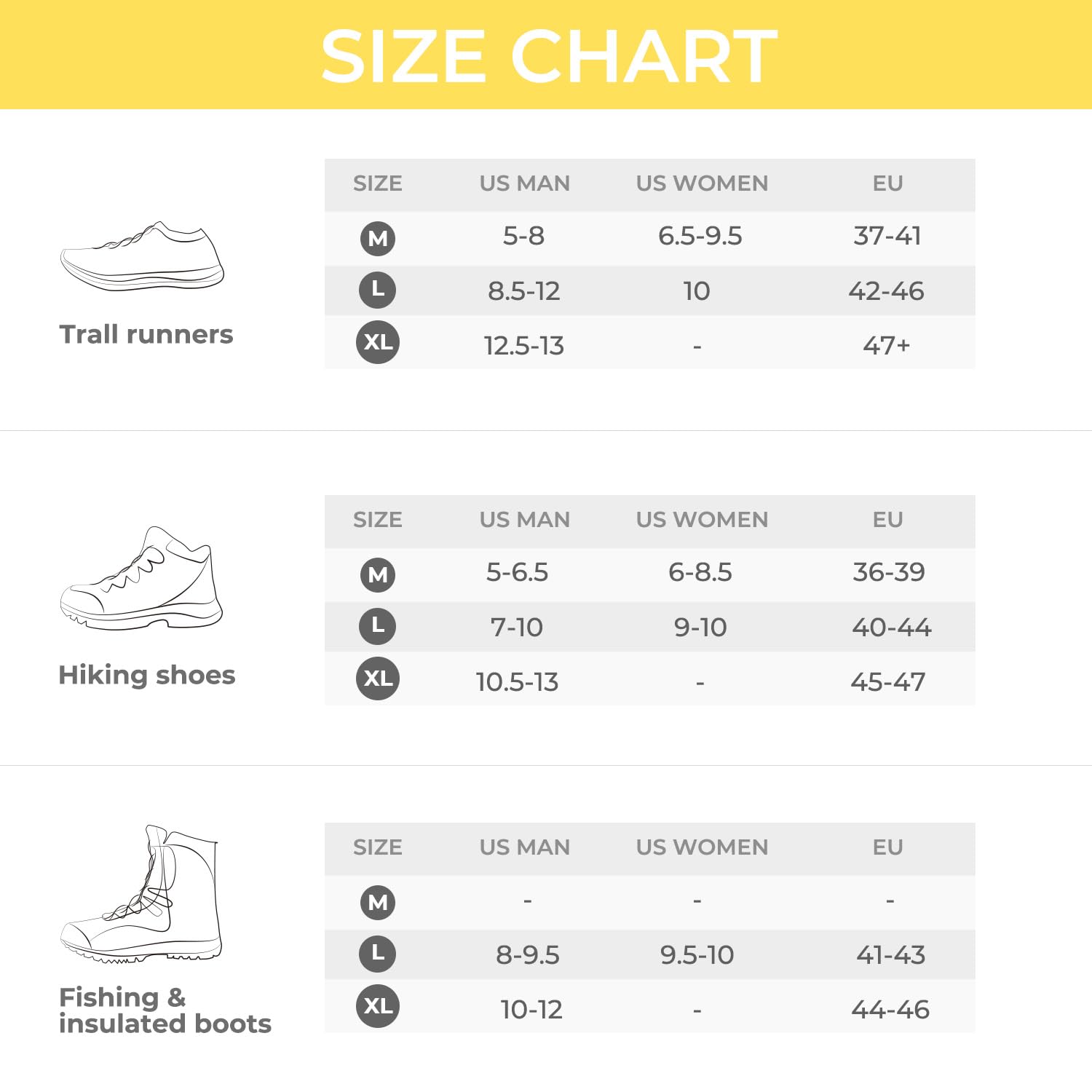1092x1092 pixels.
Task: Click US WOMEN header in trail runners table
Action: click(x=702, y=183)
